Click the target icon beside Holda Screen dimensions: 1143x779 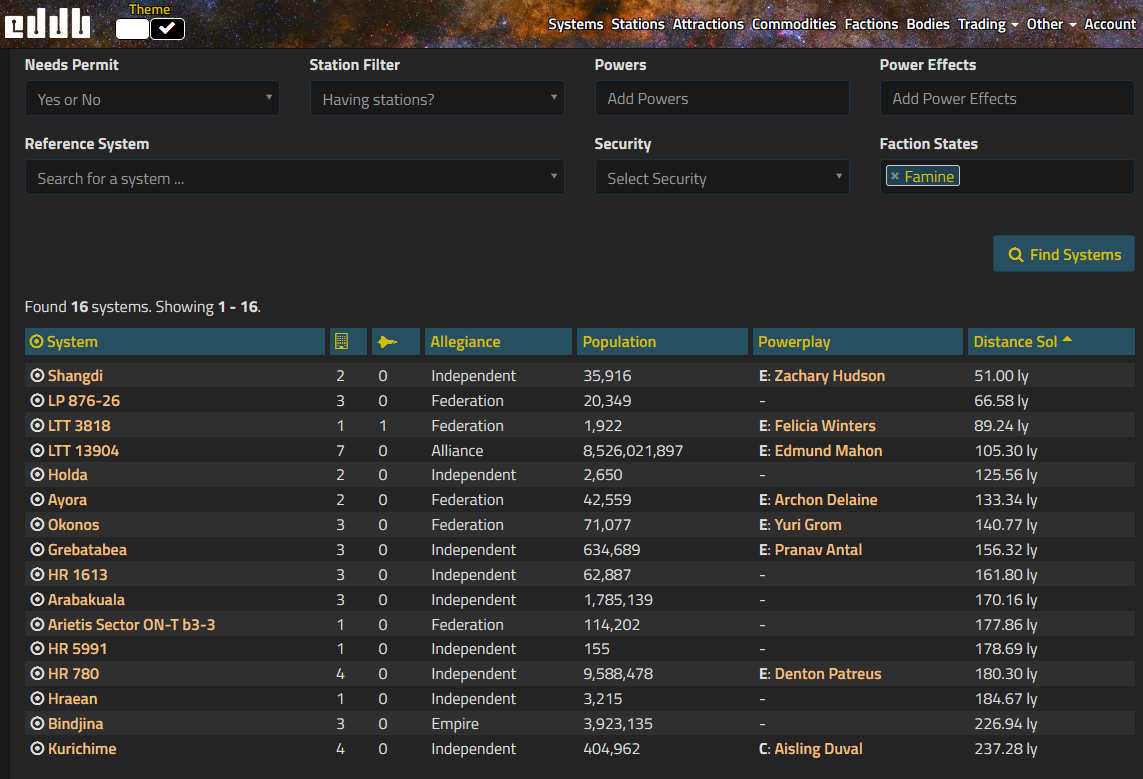tap(37, 475)
